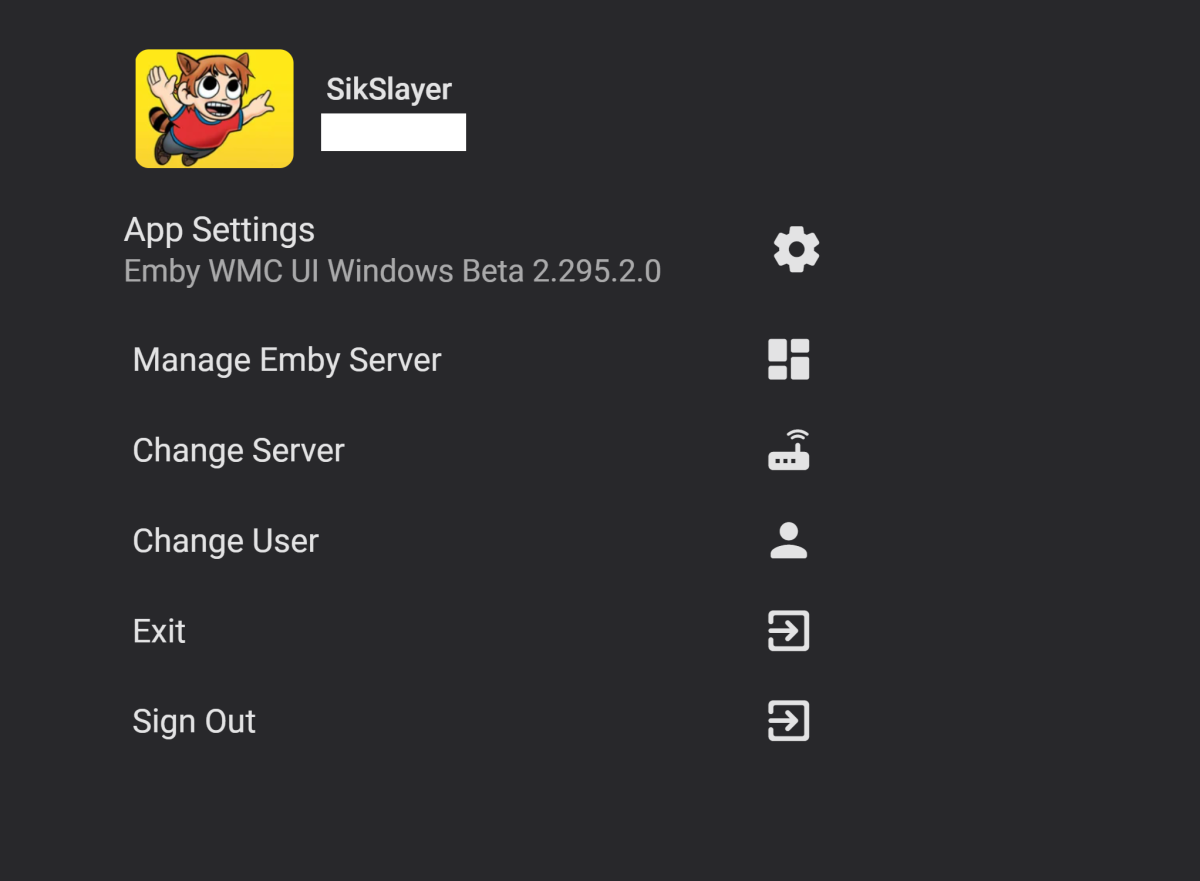The height and width of the screenshot is (881, 1200).
Task: Open the App Settings menu entry
Action: pos(219,230)
